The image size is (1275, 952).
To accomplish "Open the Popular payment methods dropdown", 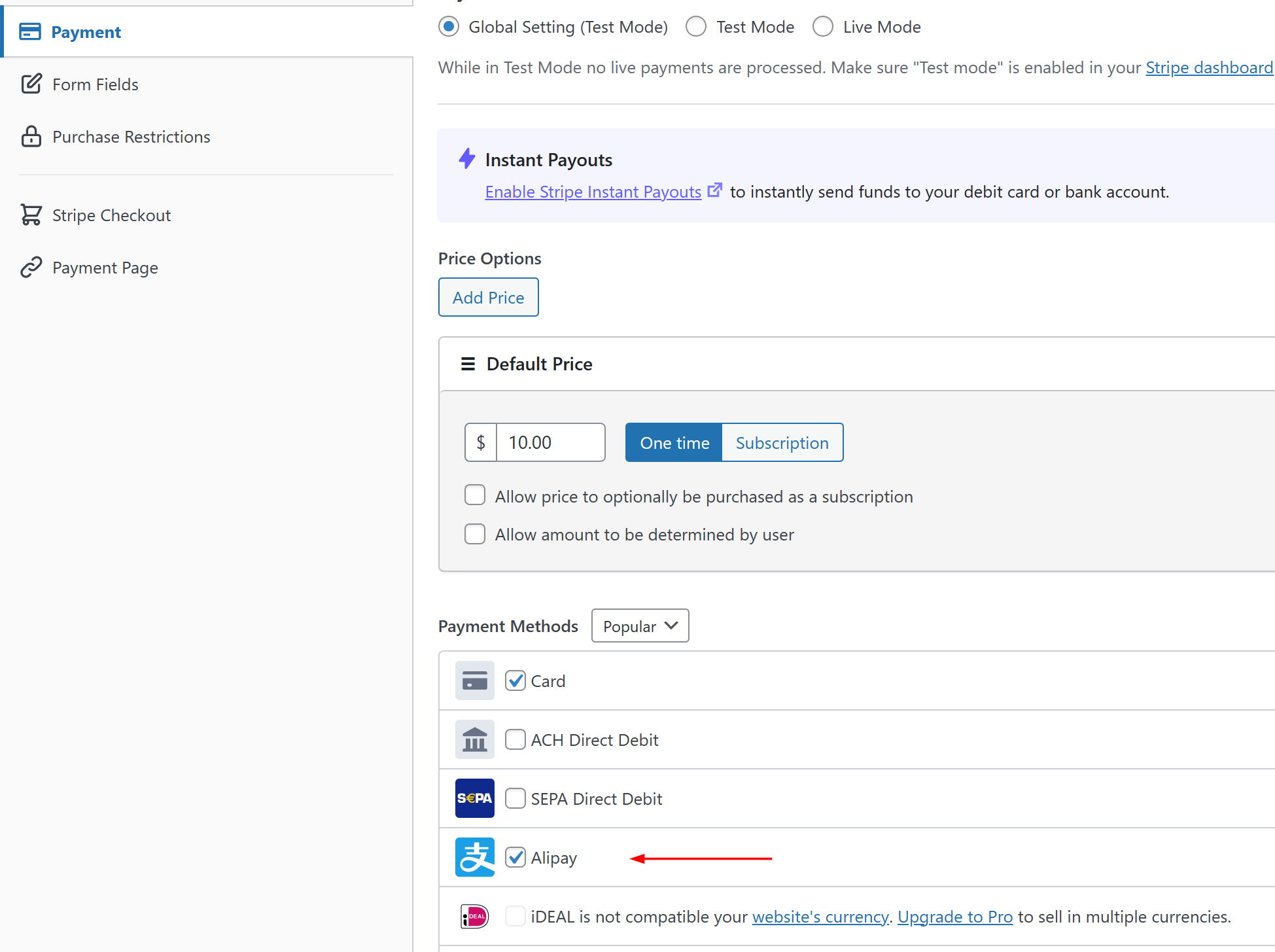I will coord(640,626).
